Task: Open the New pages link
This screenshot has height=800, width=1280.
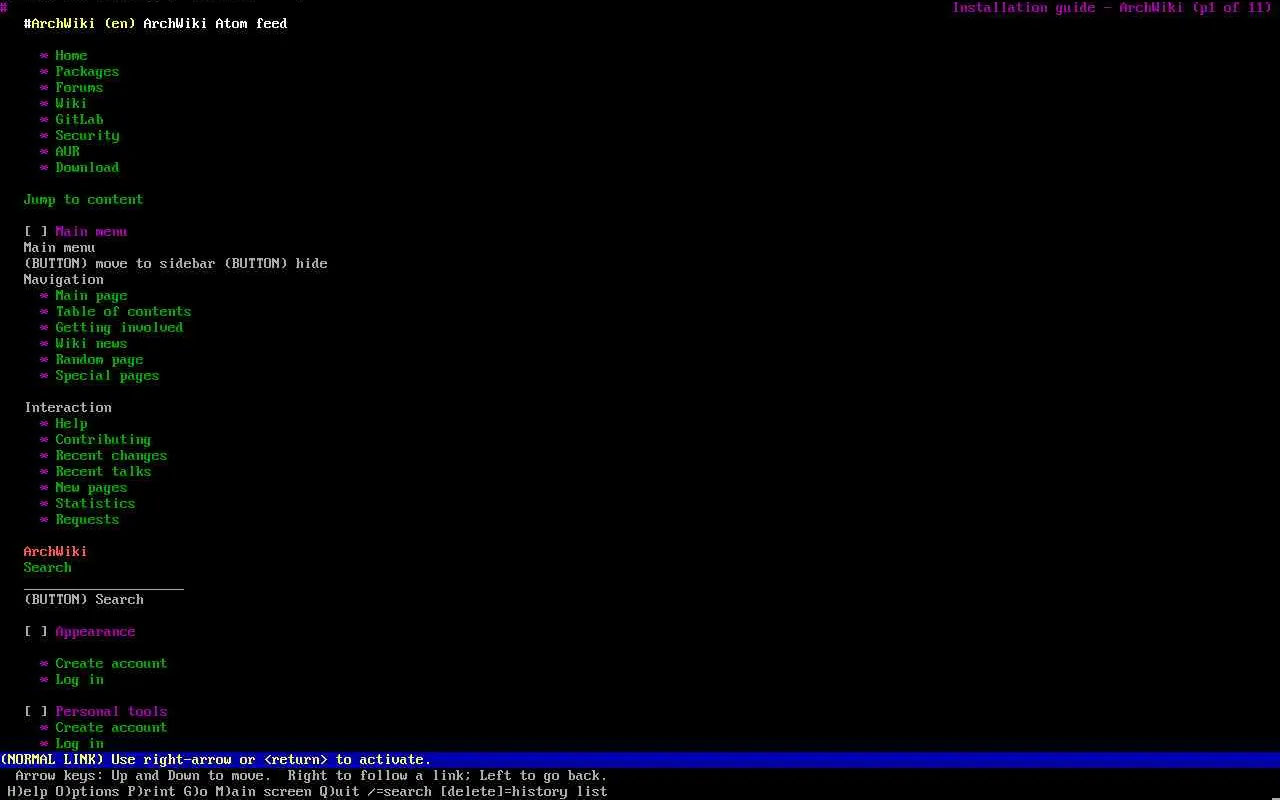Action: coord(91,487)
